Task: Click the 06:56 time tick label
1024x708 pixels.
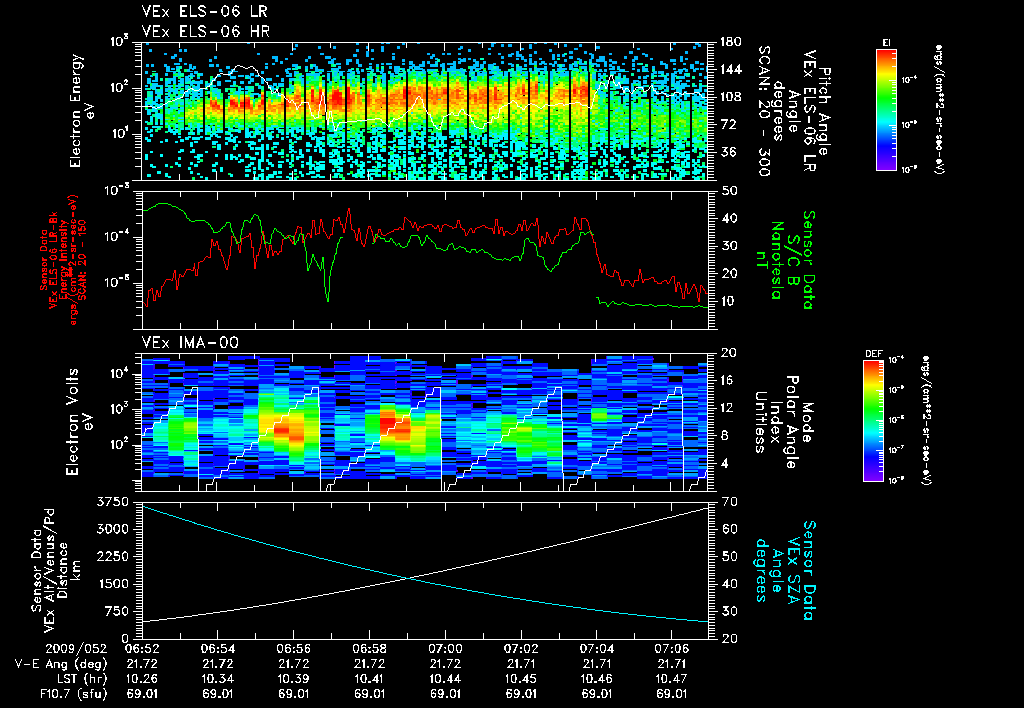Action: click(x=293, y=649)
